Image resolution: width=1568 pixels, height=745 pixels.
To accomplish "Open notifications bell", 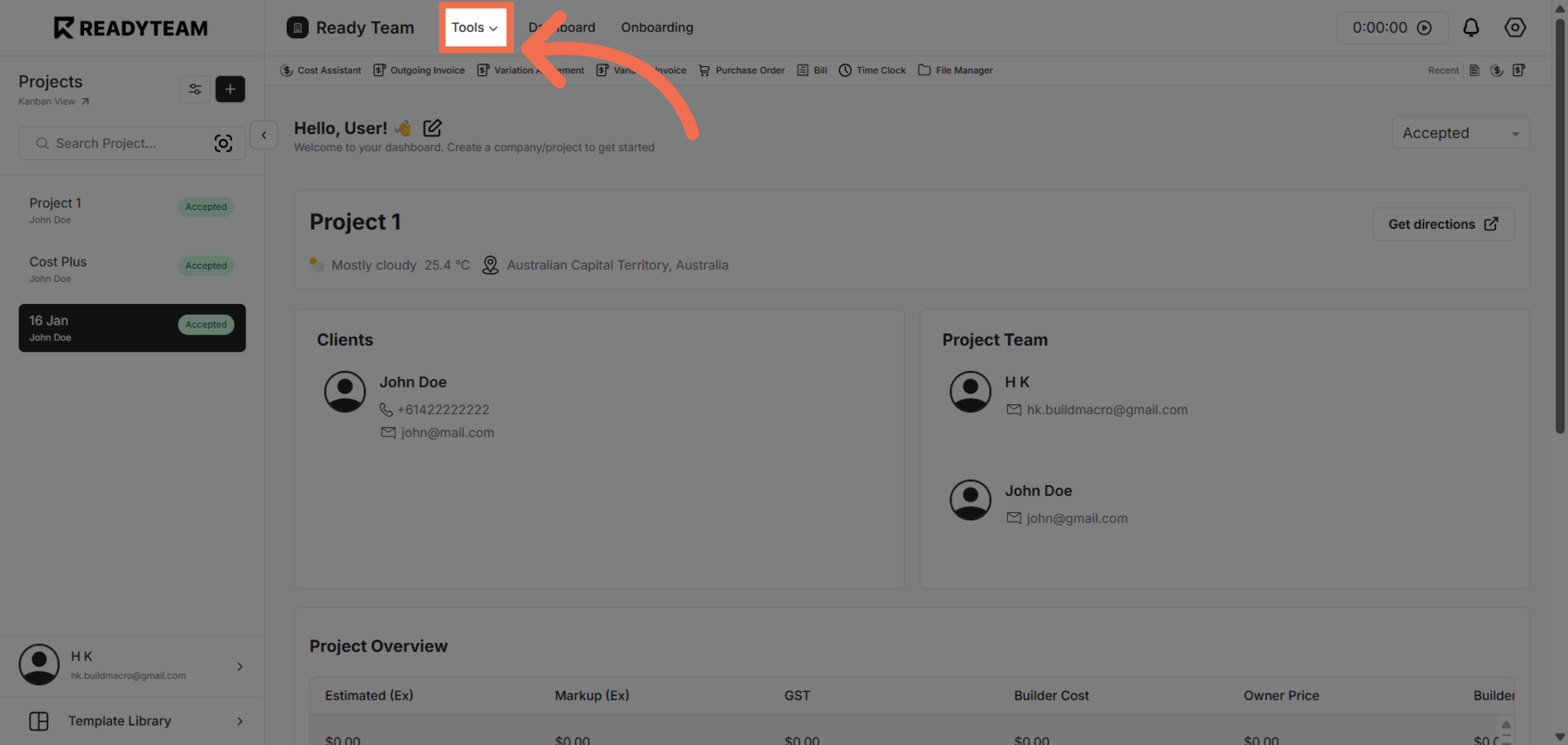I will [1471, 27].
